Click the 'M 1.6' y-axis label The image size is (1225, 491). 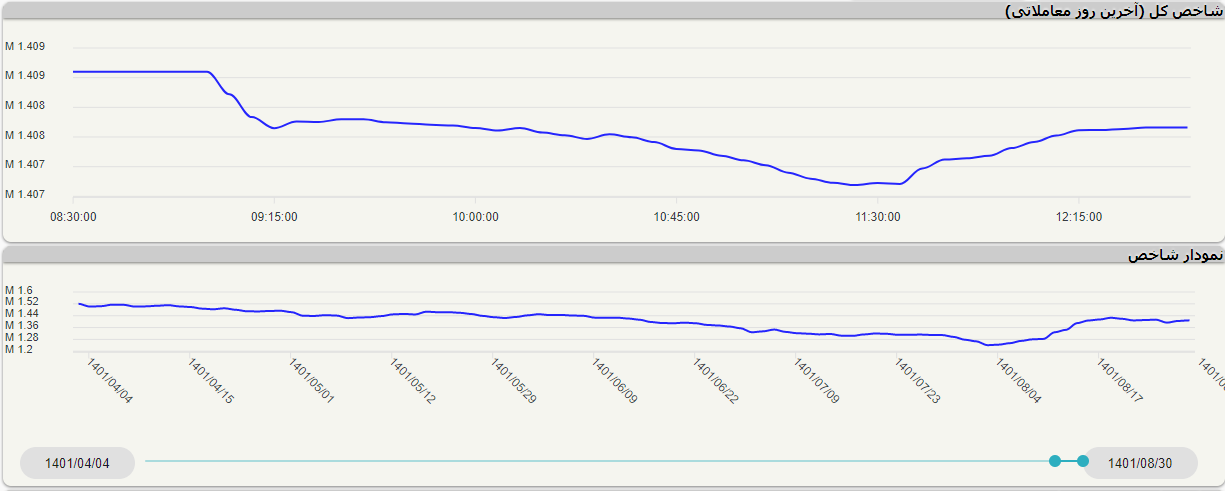(19, 290)
